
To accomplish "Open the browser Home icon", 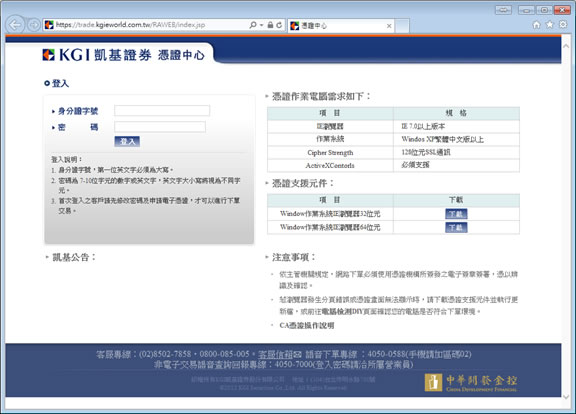I will point(536,25).
